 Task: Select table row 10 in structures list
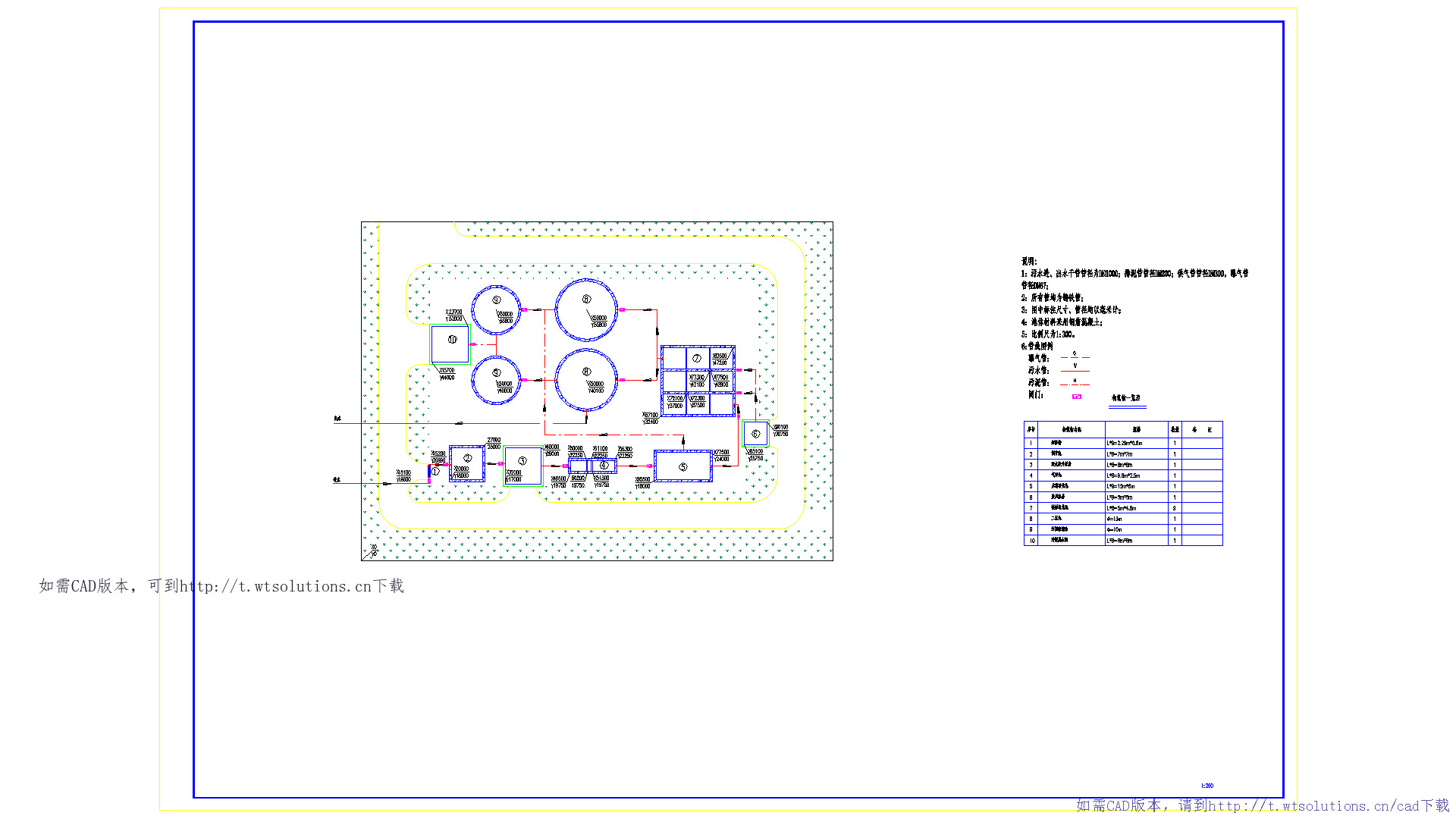[x=1122, y=541]
